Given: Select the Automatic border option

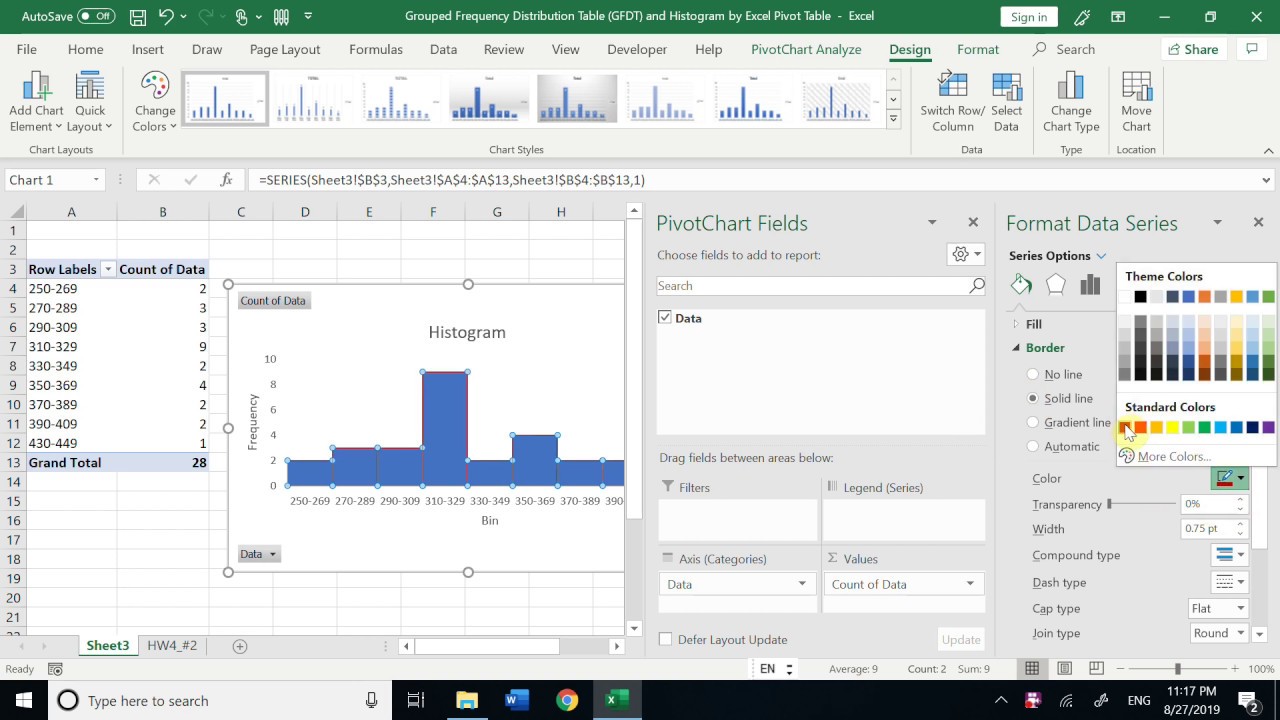Looking at the screenshot, I should pyautogui.click(x=1033, y=446).
